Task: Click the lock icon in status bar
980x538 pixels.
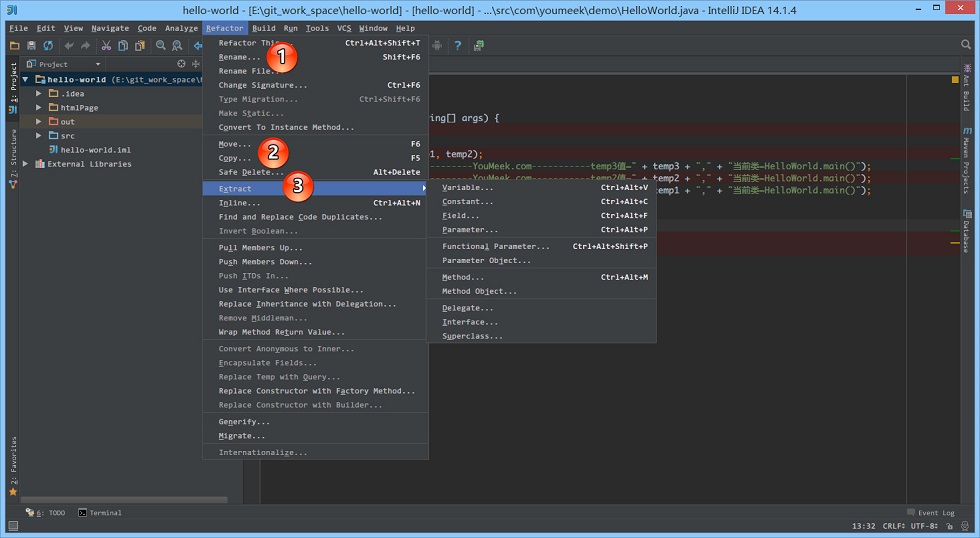Action: click(949, 526)
